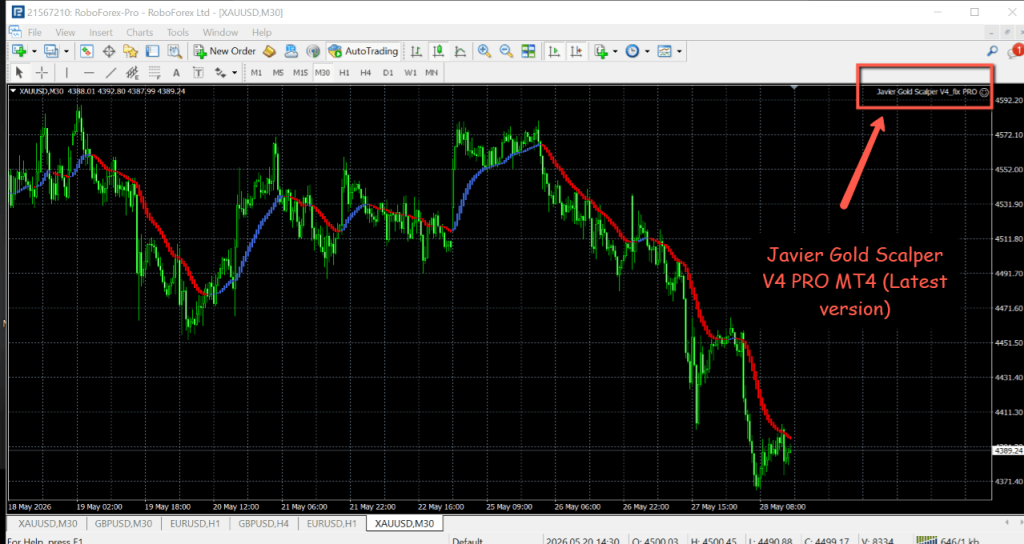This screenshot has width=1024, height=544.
Task: Select the Equidistant Channel tool
Action: (x=133, y=72)
